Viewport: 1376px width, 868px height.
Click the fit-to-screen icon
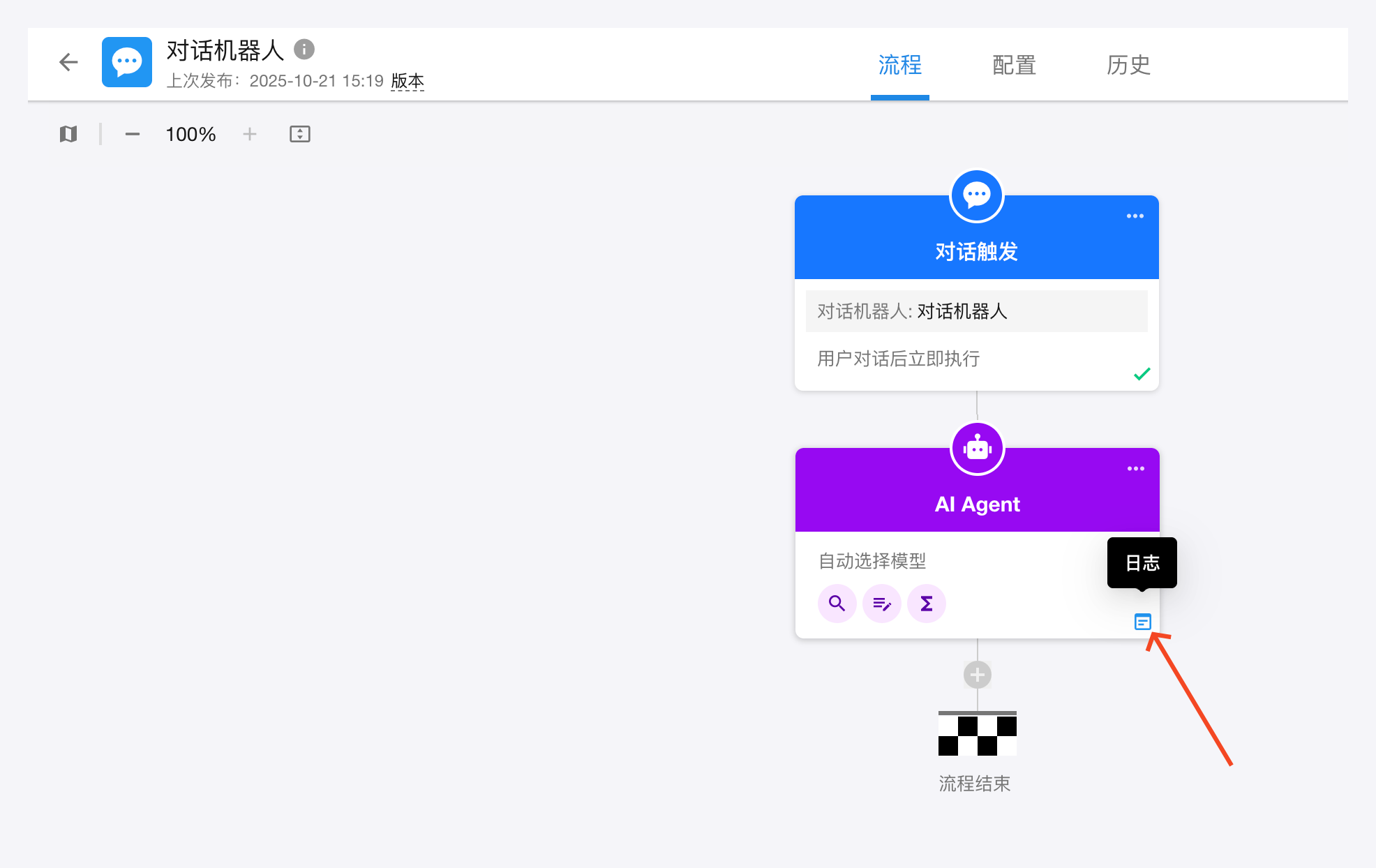coord(300,134)
